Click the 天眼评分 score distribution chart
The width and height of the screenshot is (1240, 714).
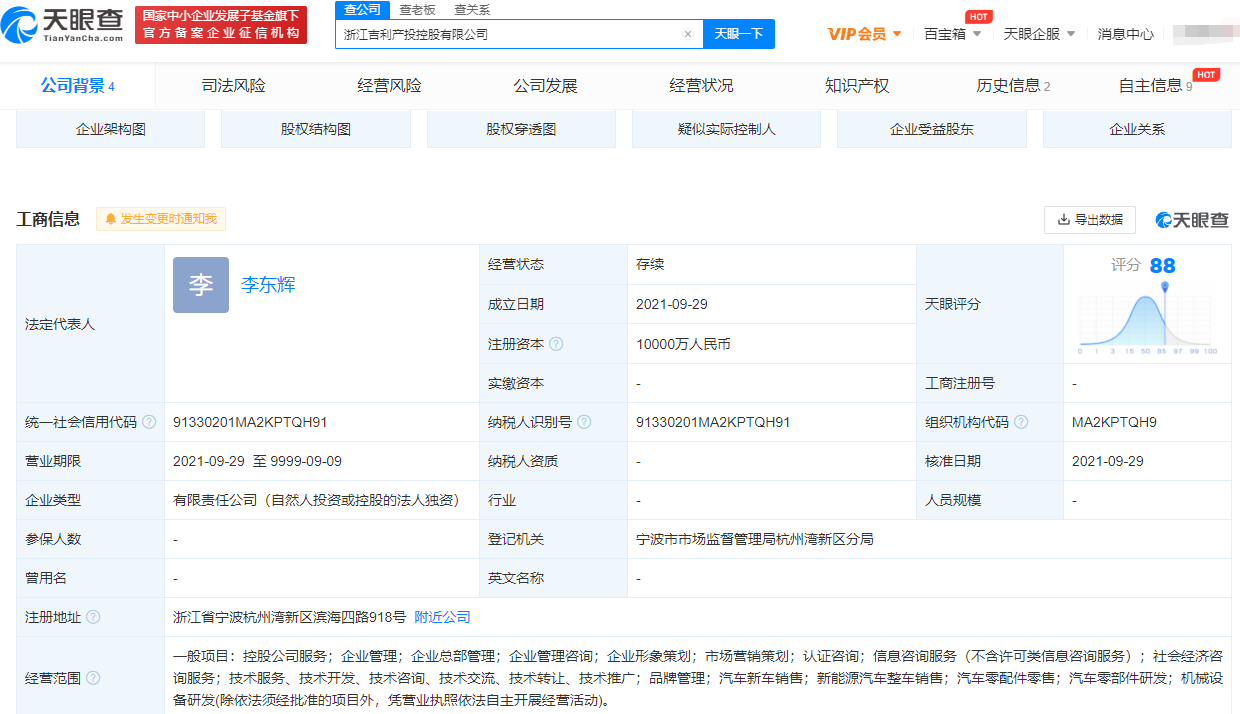click(x=1148, y=318)
